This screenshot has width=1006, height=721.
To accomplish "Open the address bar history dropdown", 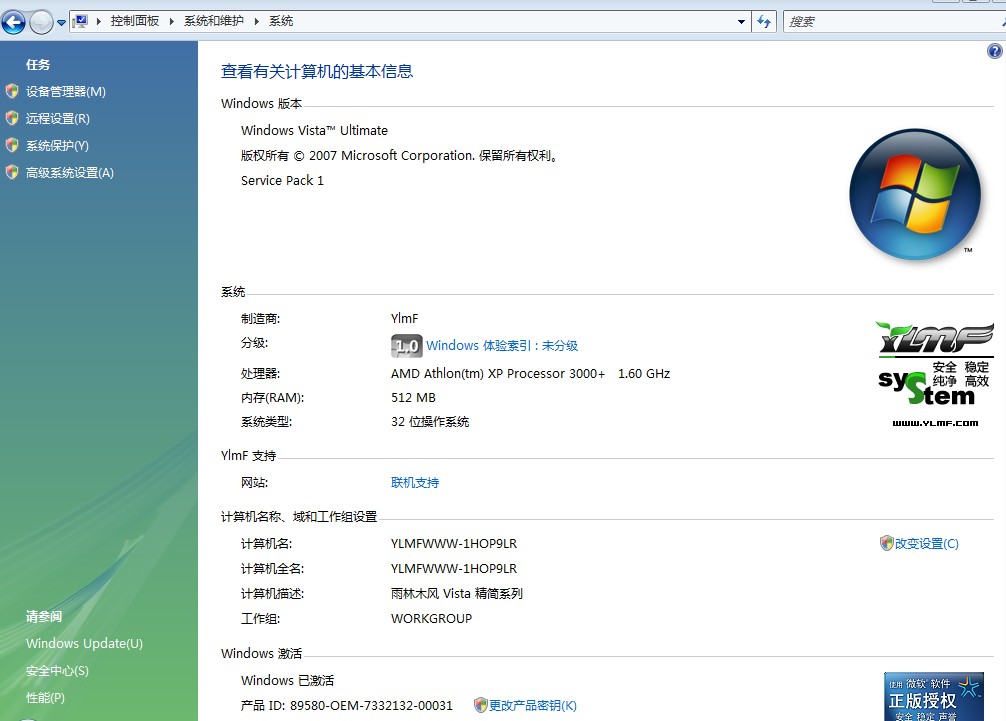I will click(x=741, y=21).
